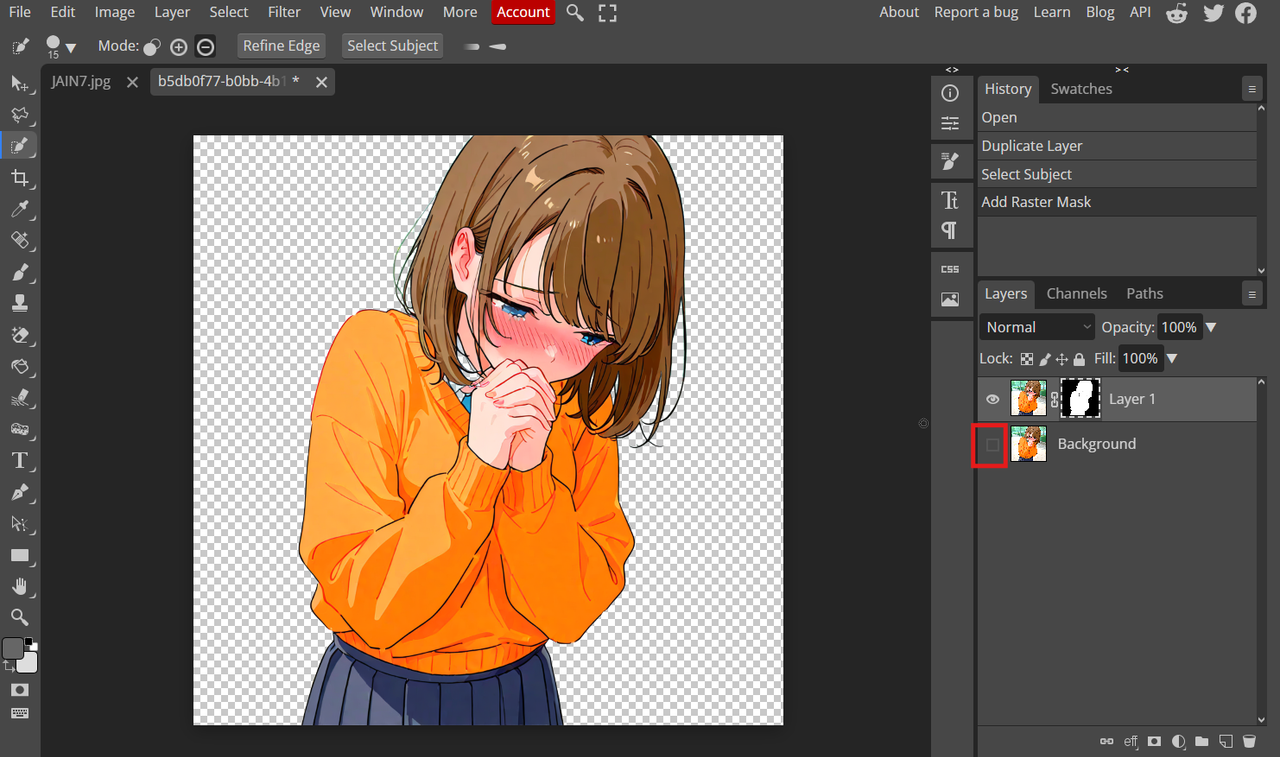Image resolution: width=1280 pixels, height=757 pixels.
Task: Set selection mode to subtract (minus)
Action: (205, 46)
